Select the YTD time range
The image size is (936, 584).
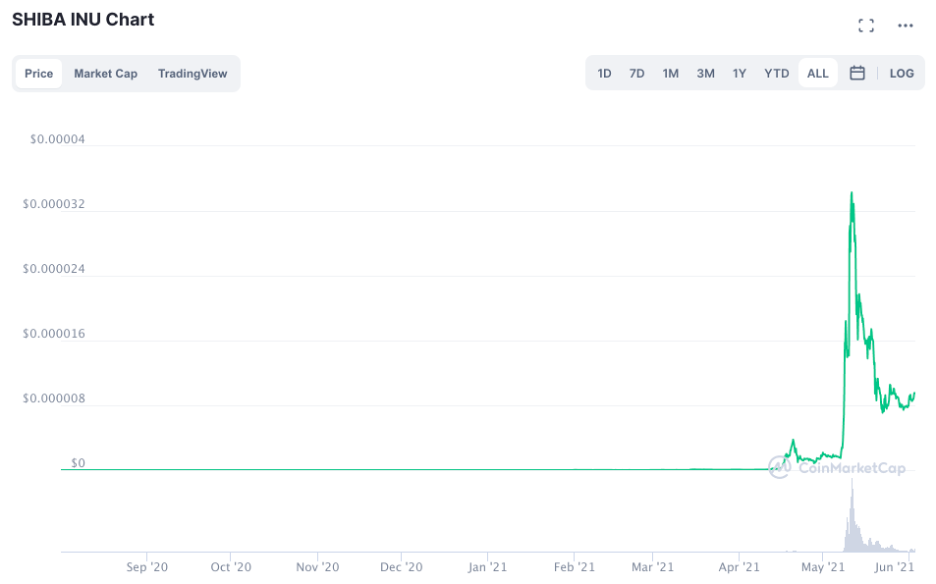coord(777,73)
